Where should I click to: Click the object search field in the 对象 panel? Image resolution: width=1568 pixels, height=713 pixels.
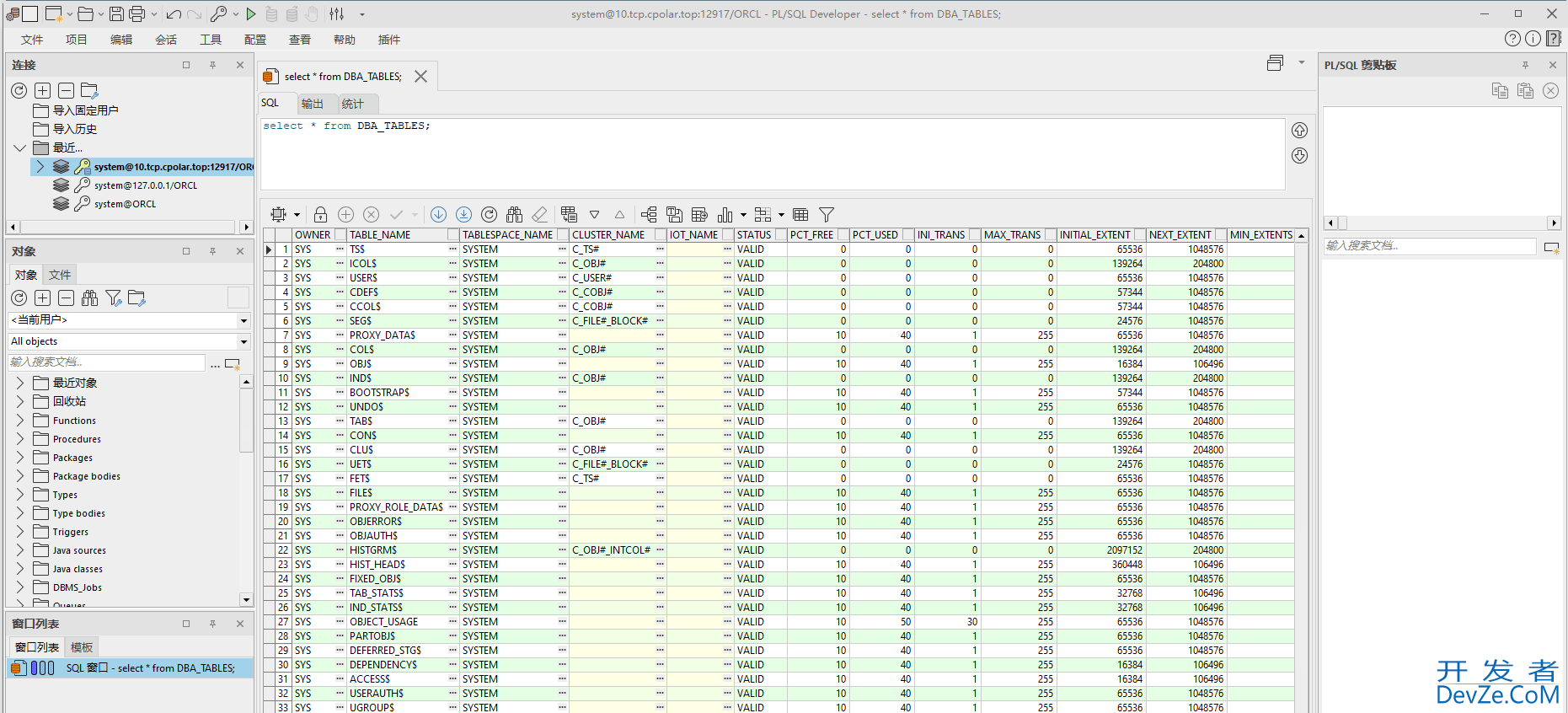click(106, 362)
